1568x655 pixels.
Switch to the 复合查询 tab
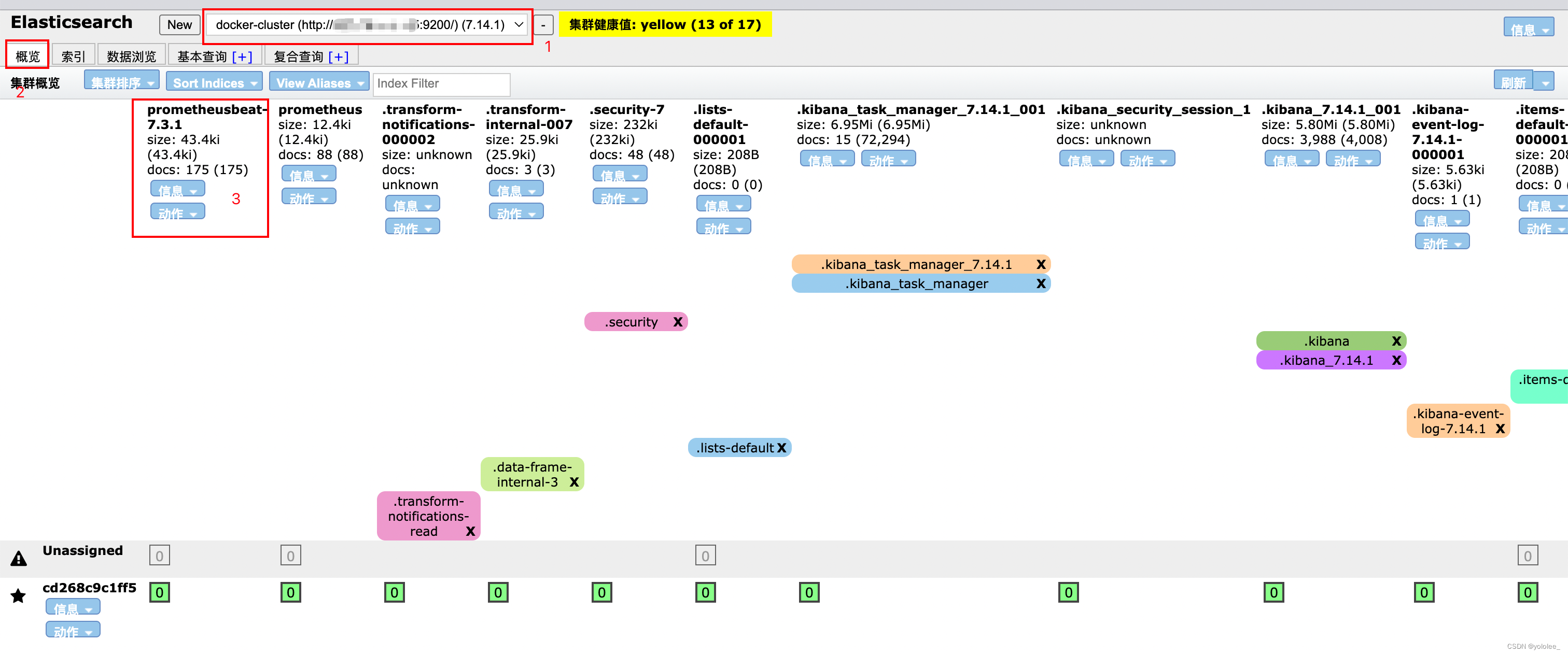[x=298, y=56]
